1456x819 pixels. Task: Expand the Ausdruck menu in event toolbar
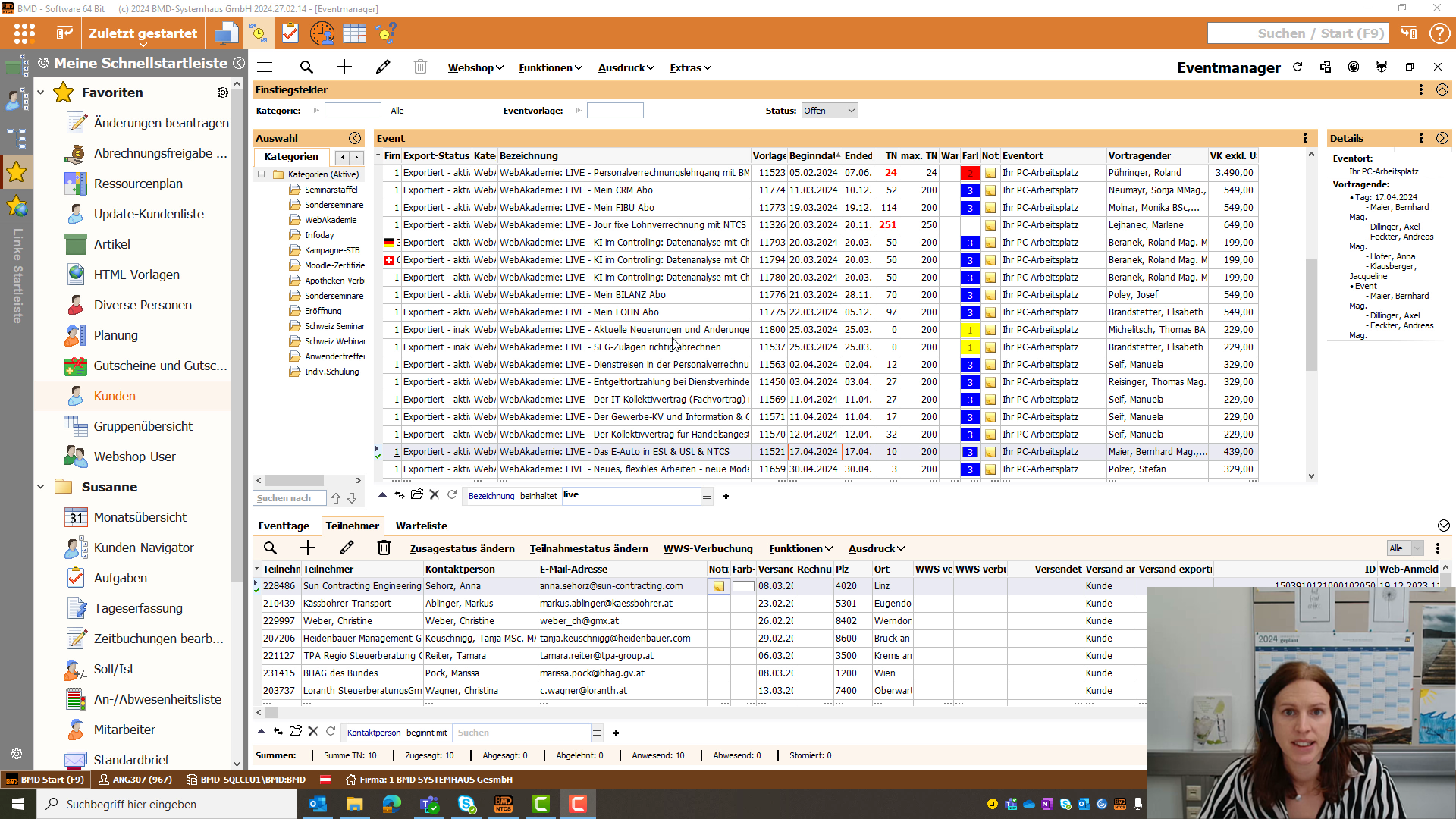(x=626, y=67)
